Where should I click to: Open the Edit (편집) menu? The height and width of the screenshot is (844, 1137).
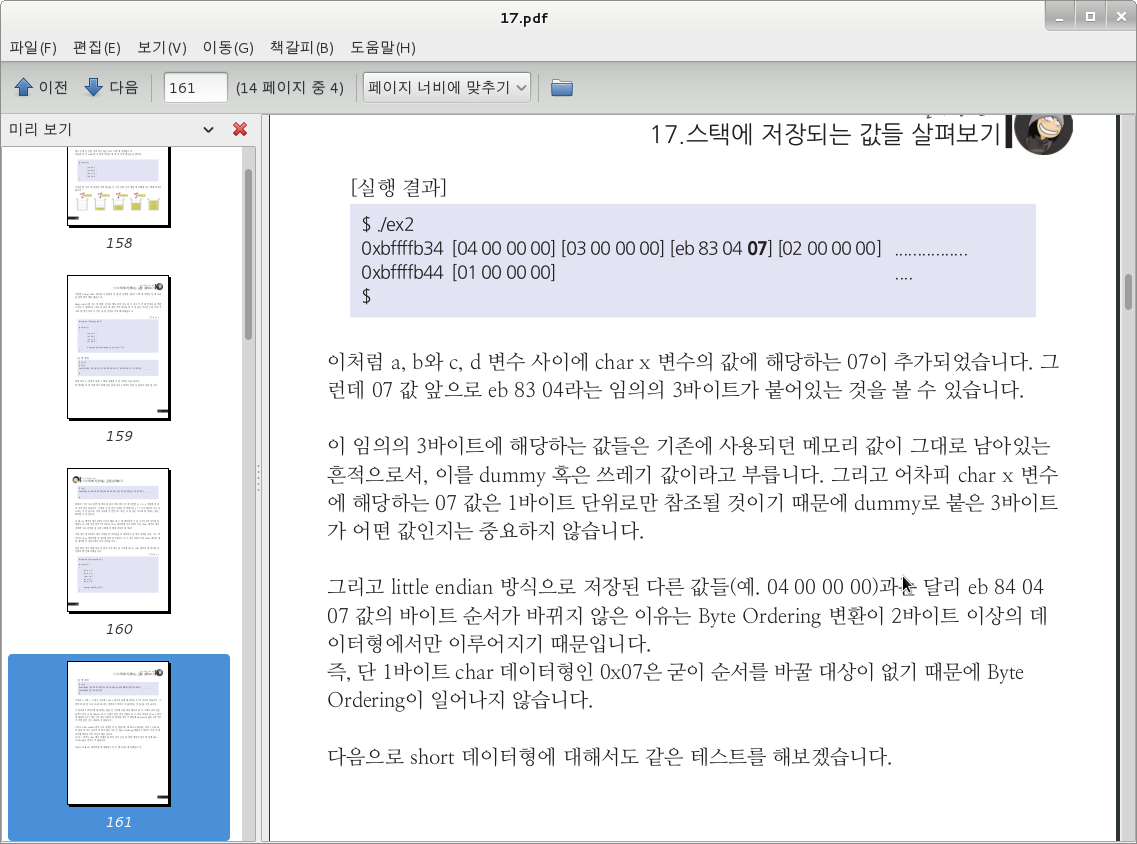(x=96, y=48)
